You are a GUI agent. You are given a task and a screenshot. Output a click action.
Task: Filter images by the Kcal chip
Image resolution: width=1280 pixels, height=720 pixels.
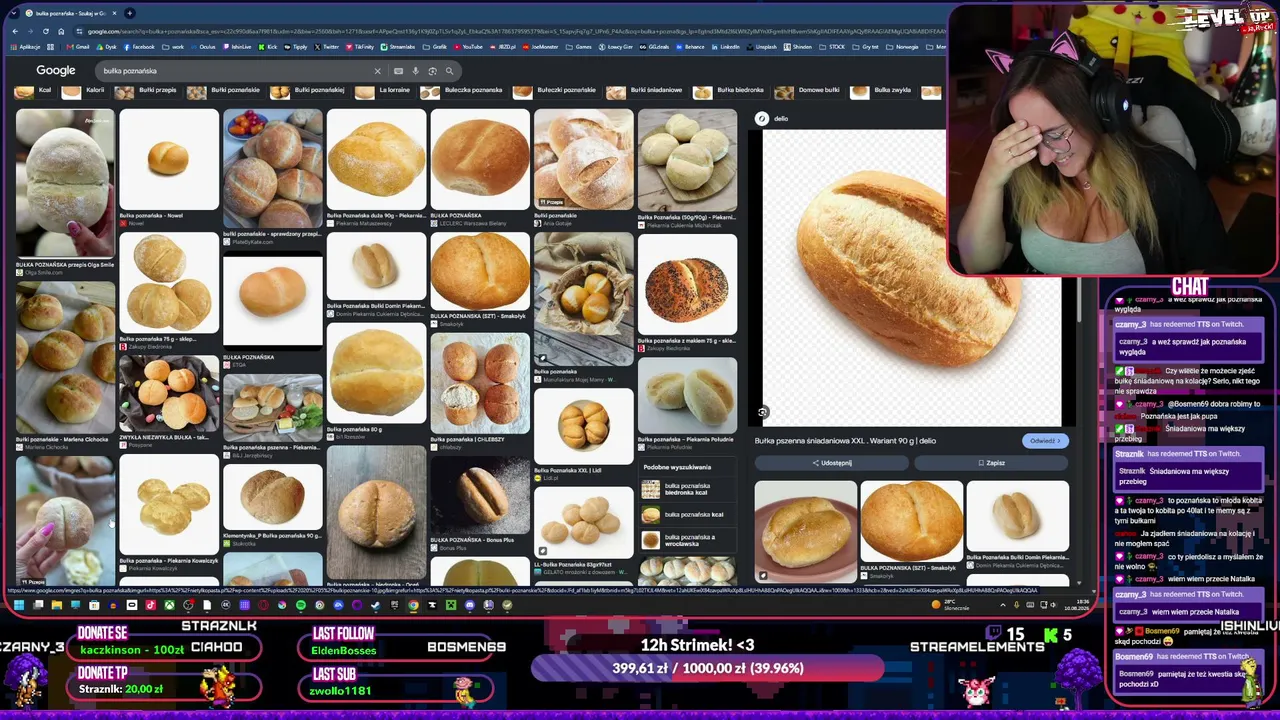(x=35, y=91)
